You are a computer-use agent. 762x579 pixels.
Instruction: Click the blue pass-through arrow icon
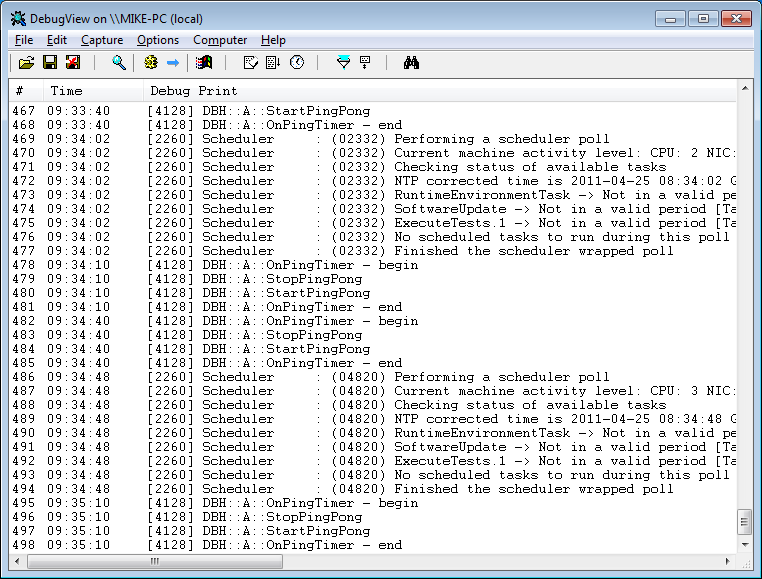[173, 62]
